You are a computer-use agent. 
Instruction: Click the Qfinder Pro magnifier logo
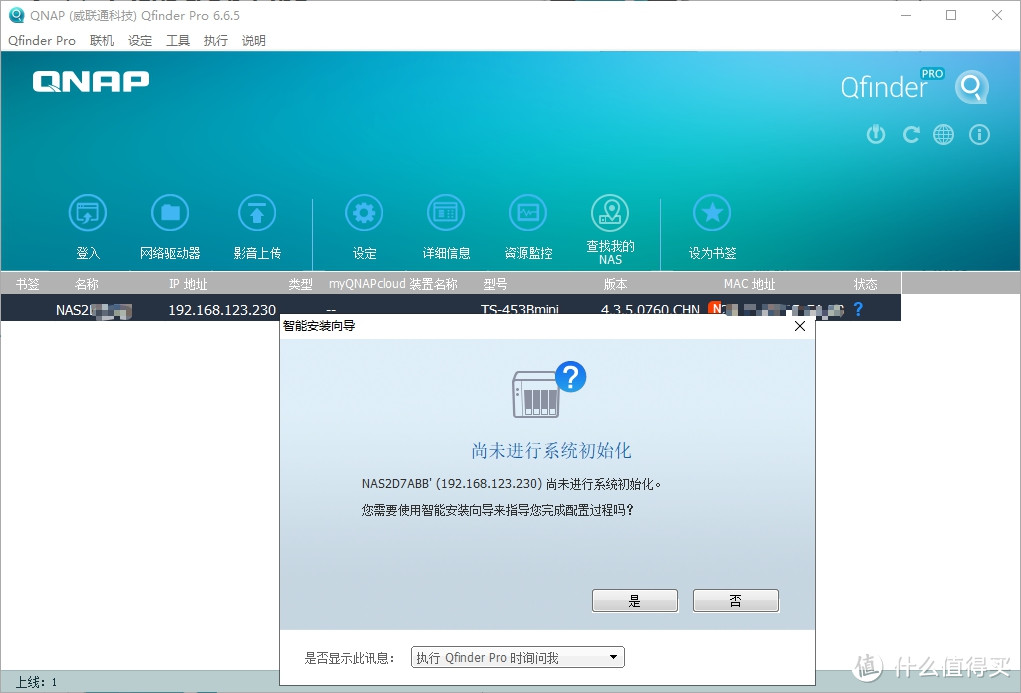point(972,87)
